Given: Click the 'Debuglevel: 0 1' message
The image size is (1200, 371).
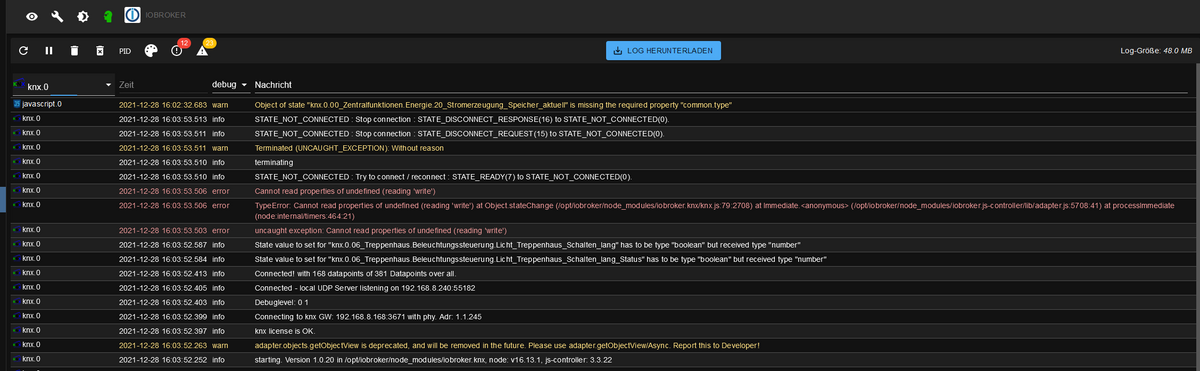Looking at the screenshot, I should (282, 302).
